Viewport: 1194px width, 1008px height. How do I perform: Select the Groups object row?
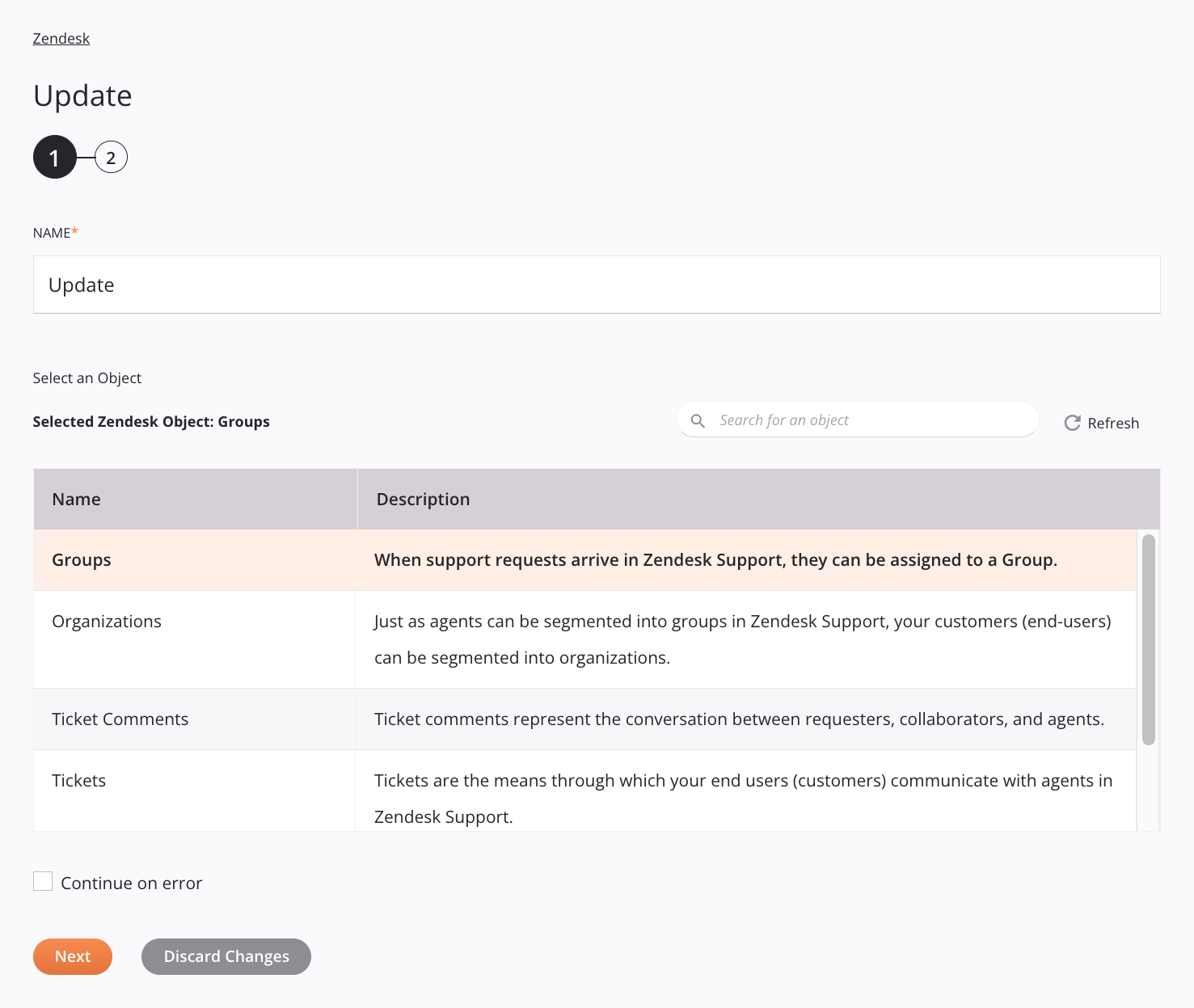point(584,560)
